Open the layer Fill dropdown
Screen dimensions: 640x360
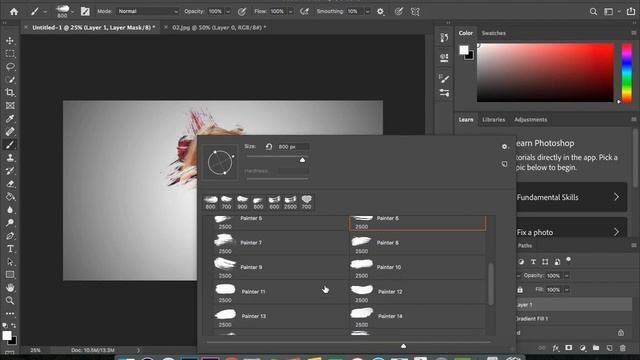coord(567,290)
